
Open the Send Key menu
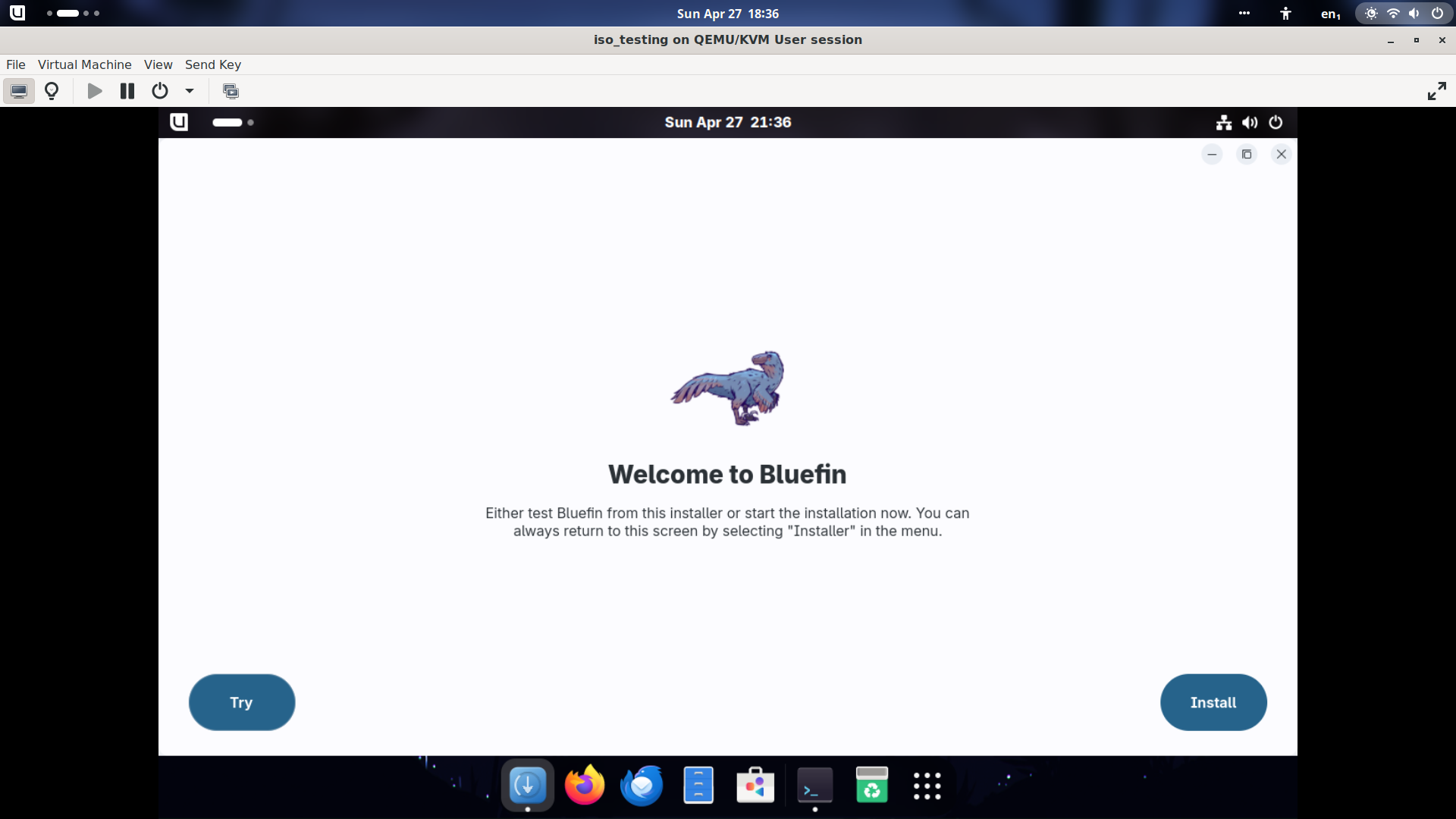click(x=212, y=64)
